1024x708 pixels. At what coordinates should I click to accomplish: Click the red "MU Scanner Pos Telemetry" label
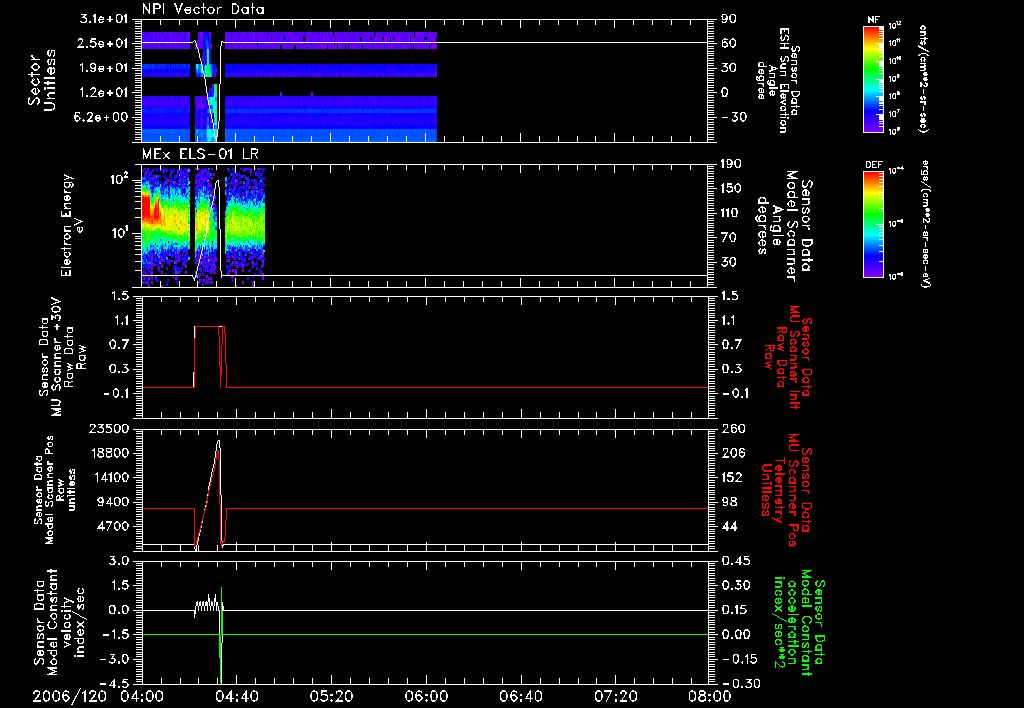785,490
